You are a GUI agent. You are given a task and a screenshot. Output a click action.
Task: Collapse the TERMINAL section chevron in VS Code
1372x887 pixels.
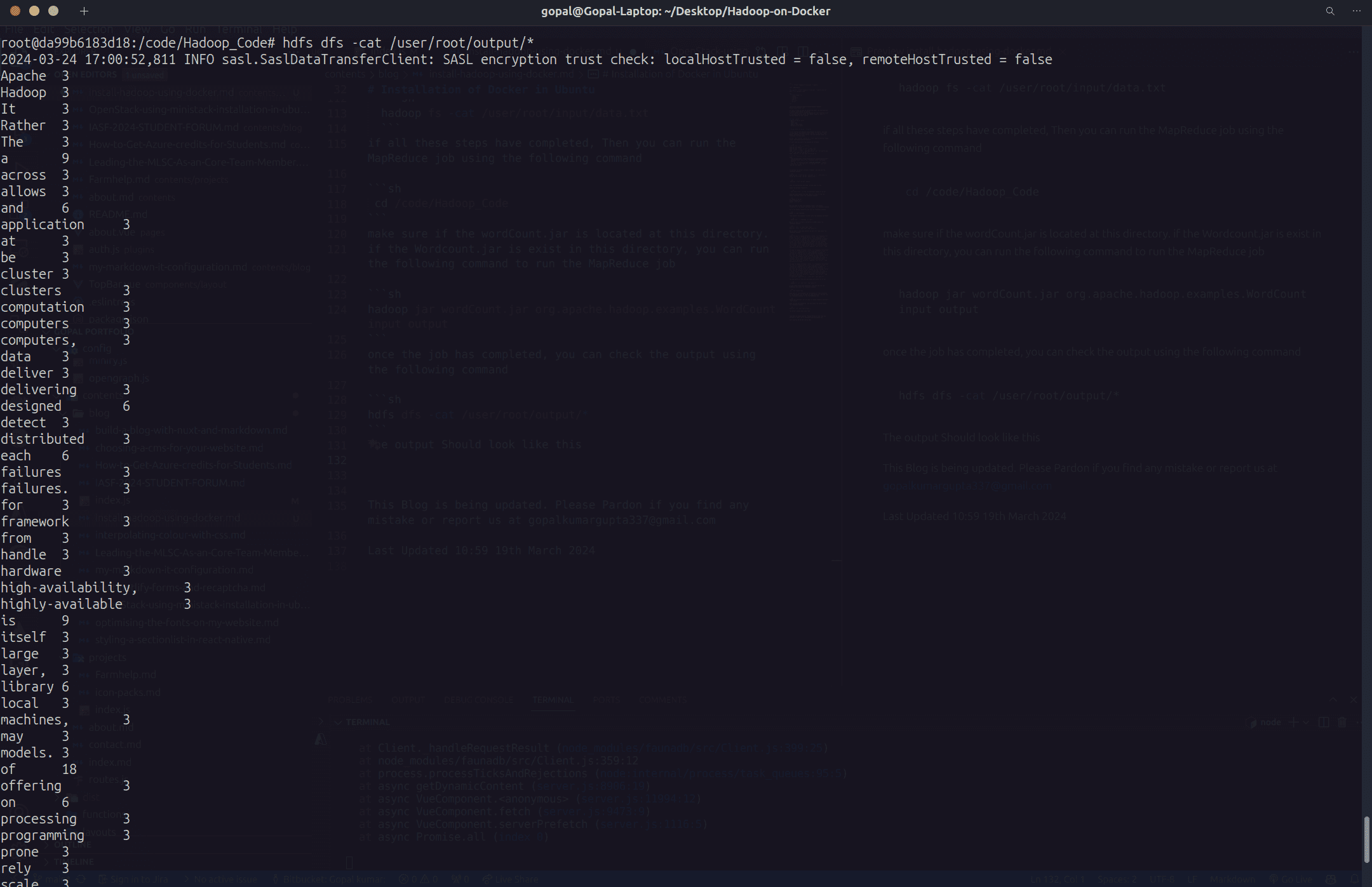click(x=339, y=723)
